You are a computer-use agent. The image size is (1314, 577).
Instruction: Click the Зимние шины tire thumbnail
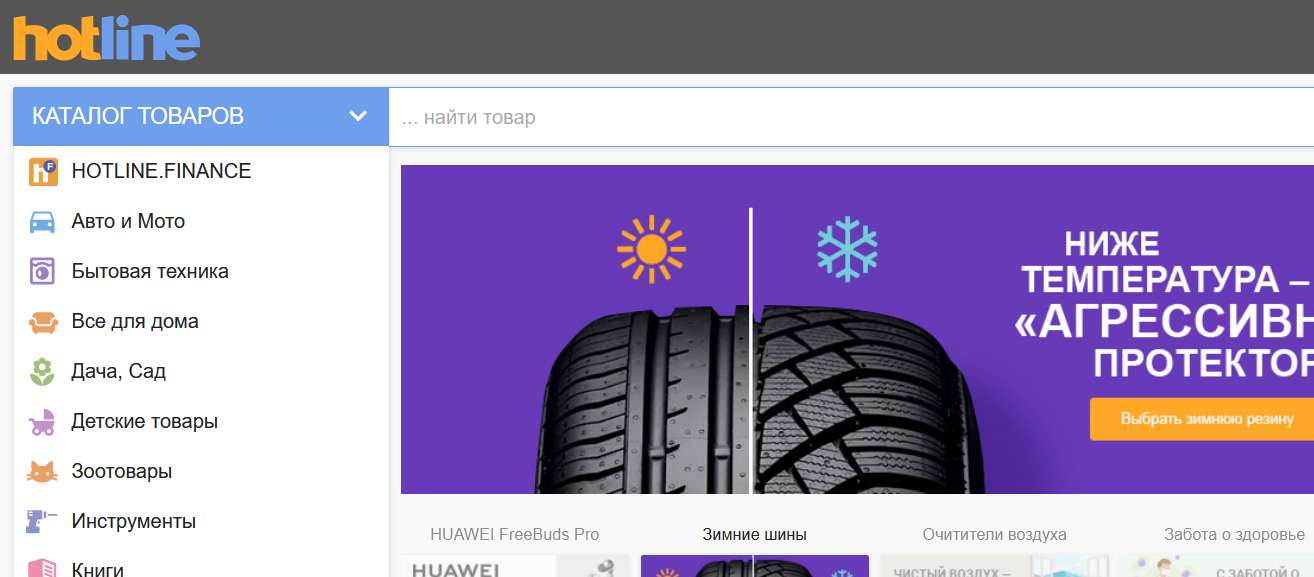[x=754, y=566]
